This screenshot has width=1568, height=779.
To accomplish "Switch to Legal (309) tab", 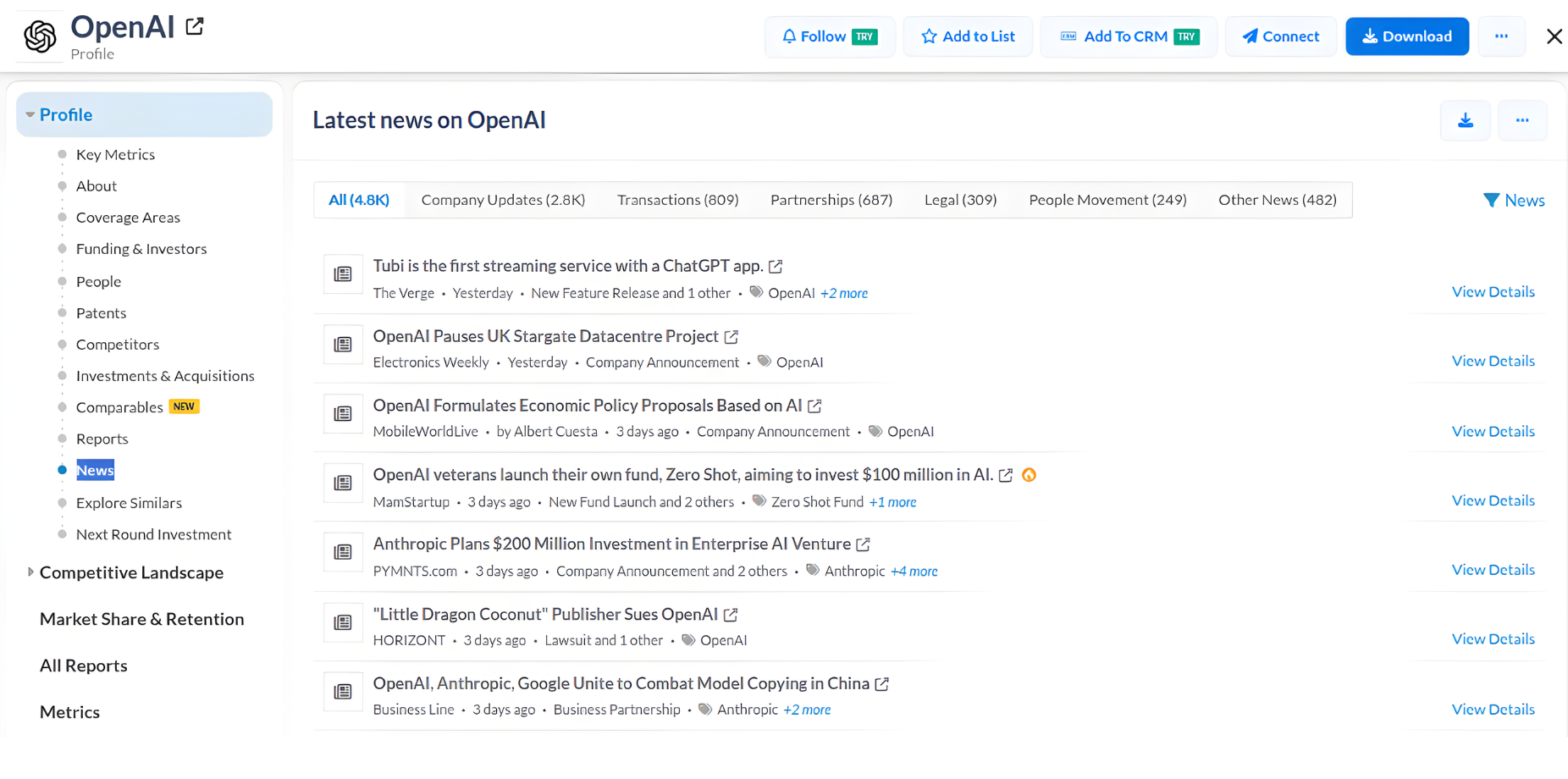I will tap(960, 200).
